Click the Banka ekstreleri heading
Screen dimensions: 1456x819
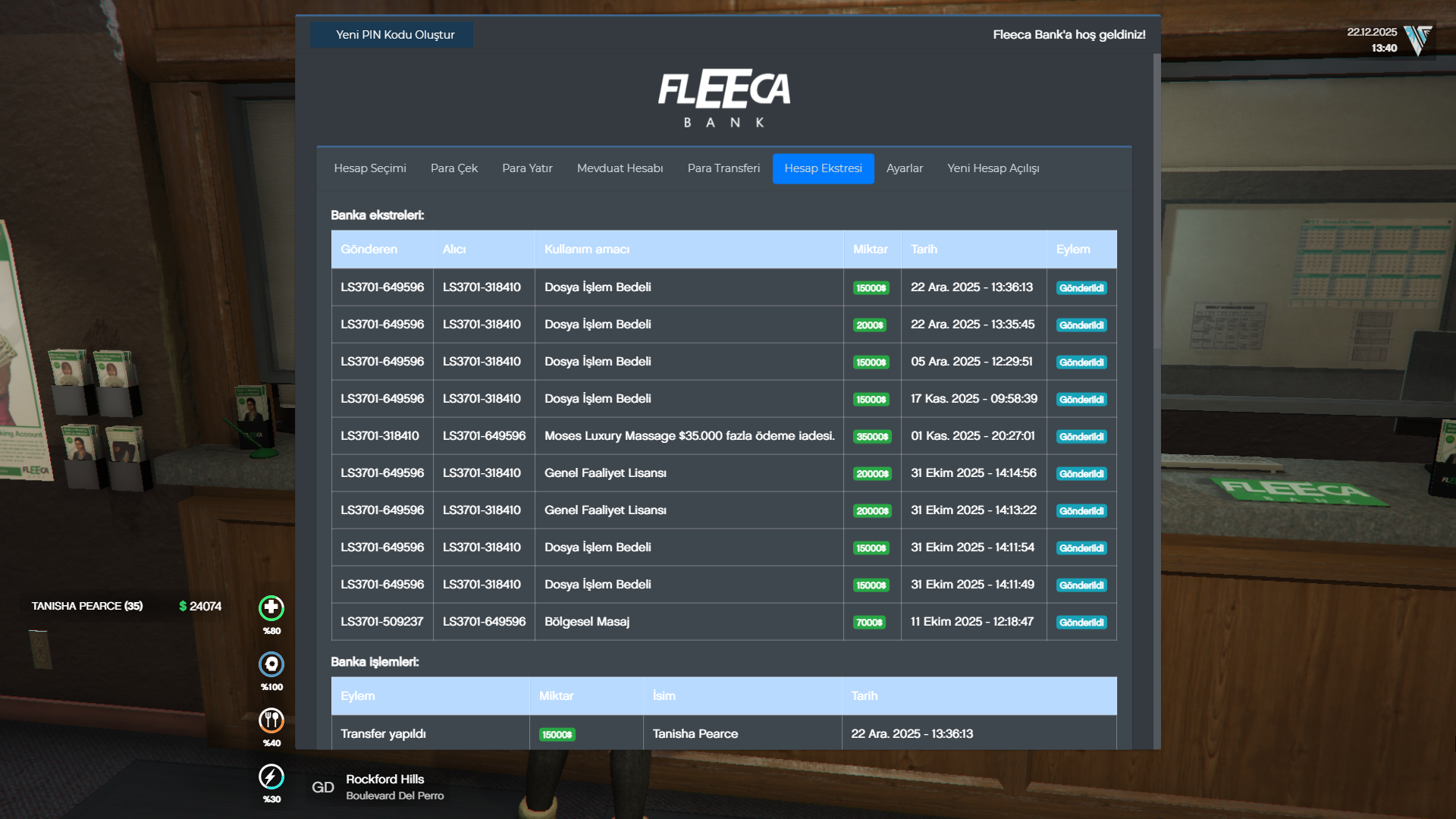coord(378,215)
